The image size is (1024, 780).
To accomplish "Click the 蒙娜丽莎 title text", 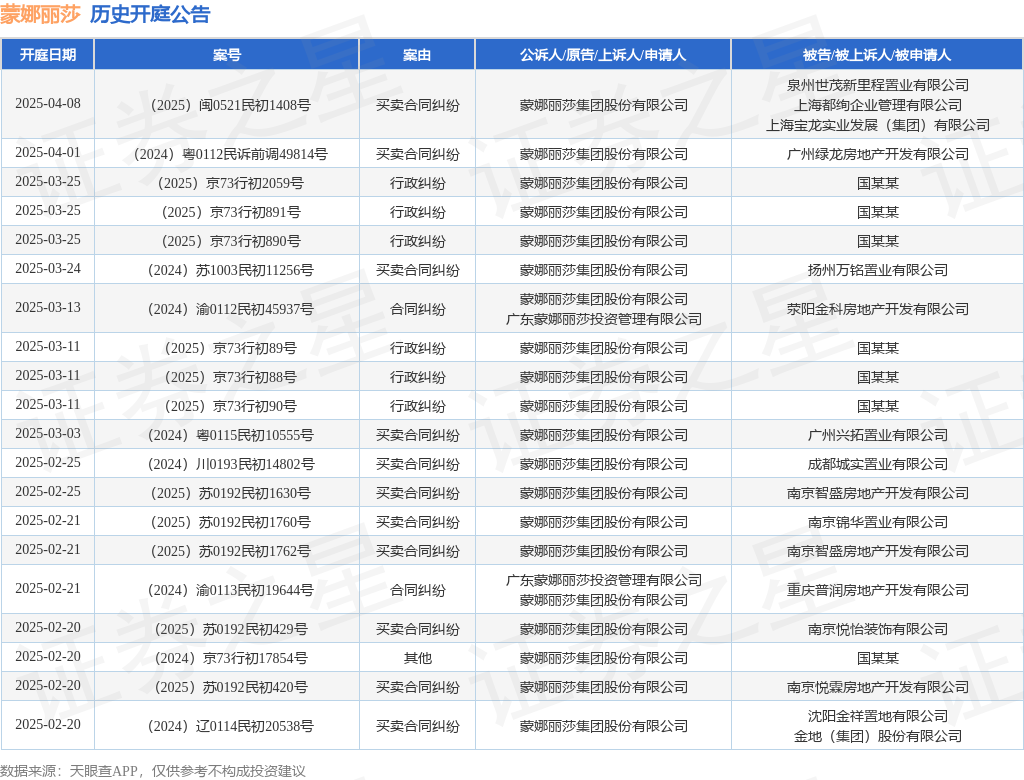I will point(40,14).
